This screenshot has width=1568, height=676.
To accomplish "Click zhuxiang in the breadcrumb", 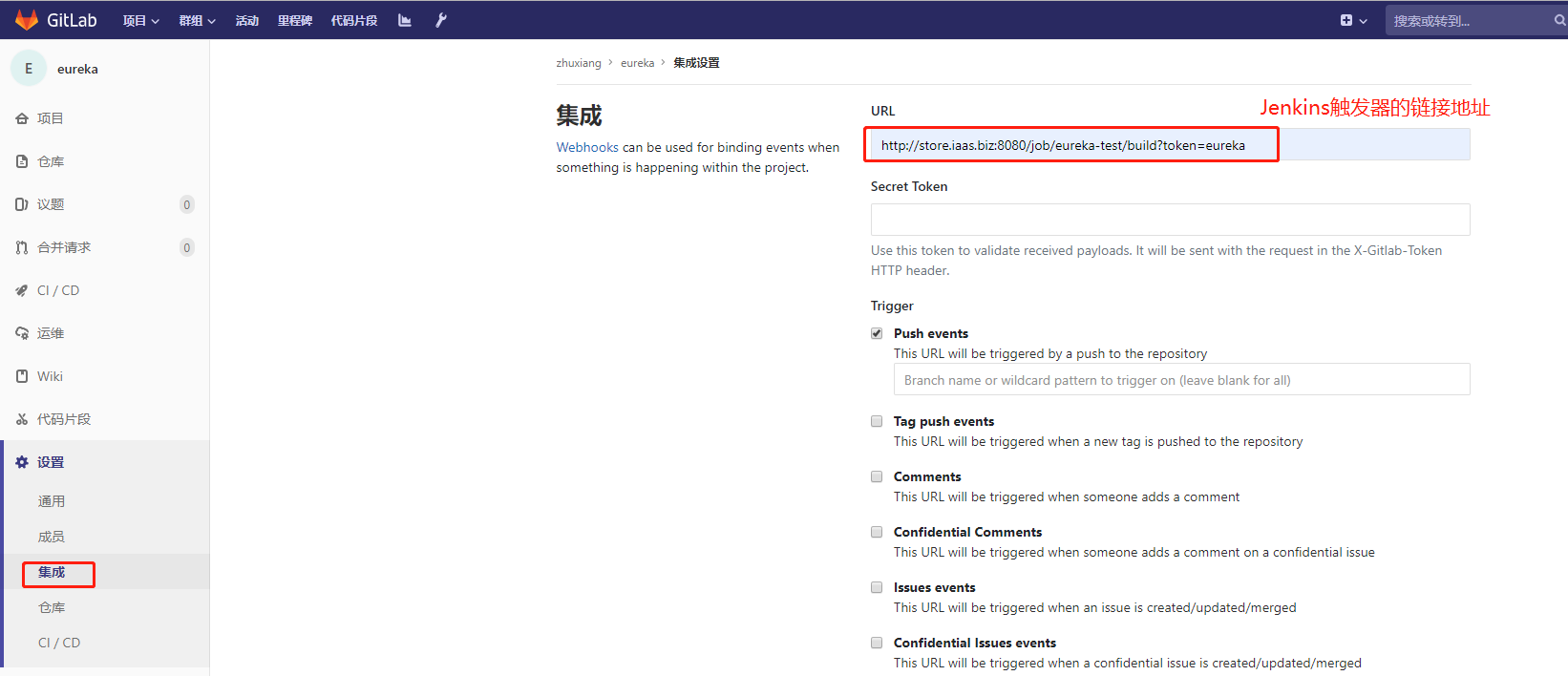I will coord(579,63).
